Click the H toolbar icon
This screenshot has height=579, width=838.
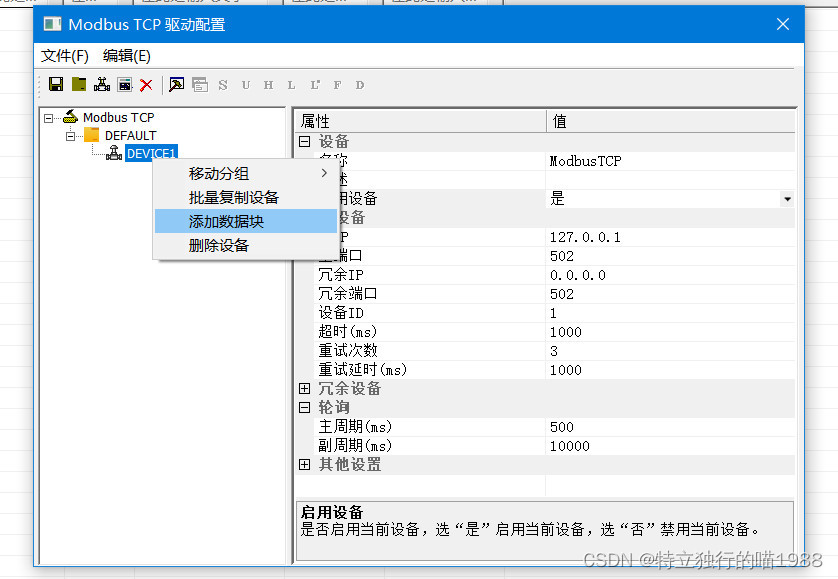pyautogui.click(x=269, y=84)
